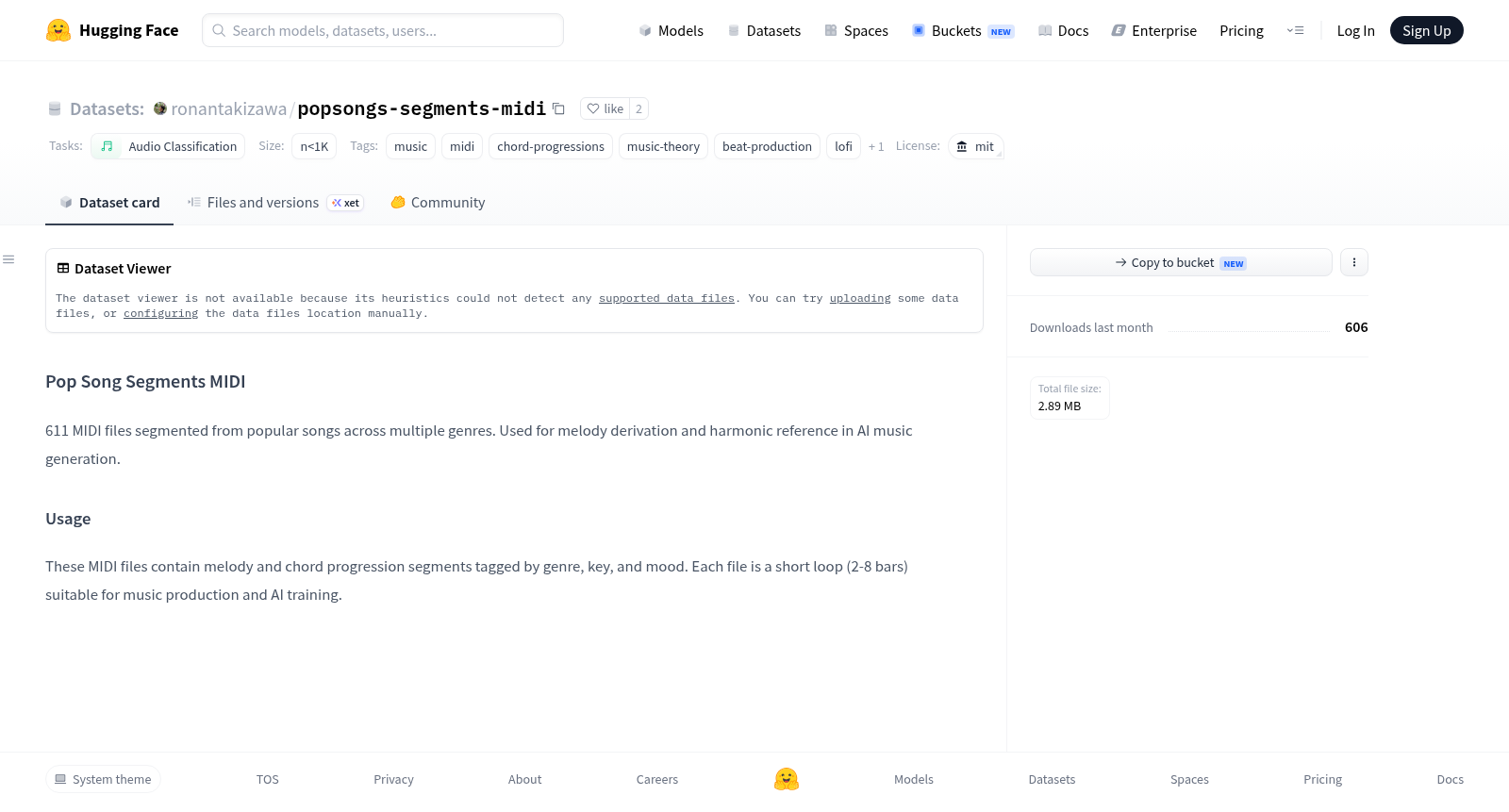Click the Audio Classification task tag
1509x812 pixels.
[168, 146]
